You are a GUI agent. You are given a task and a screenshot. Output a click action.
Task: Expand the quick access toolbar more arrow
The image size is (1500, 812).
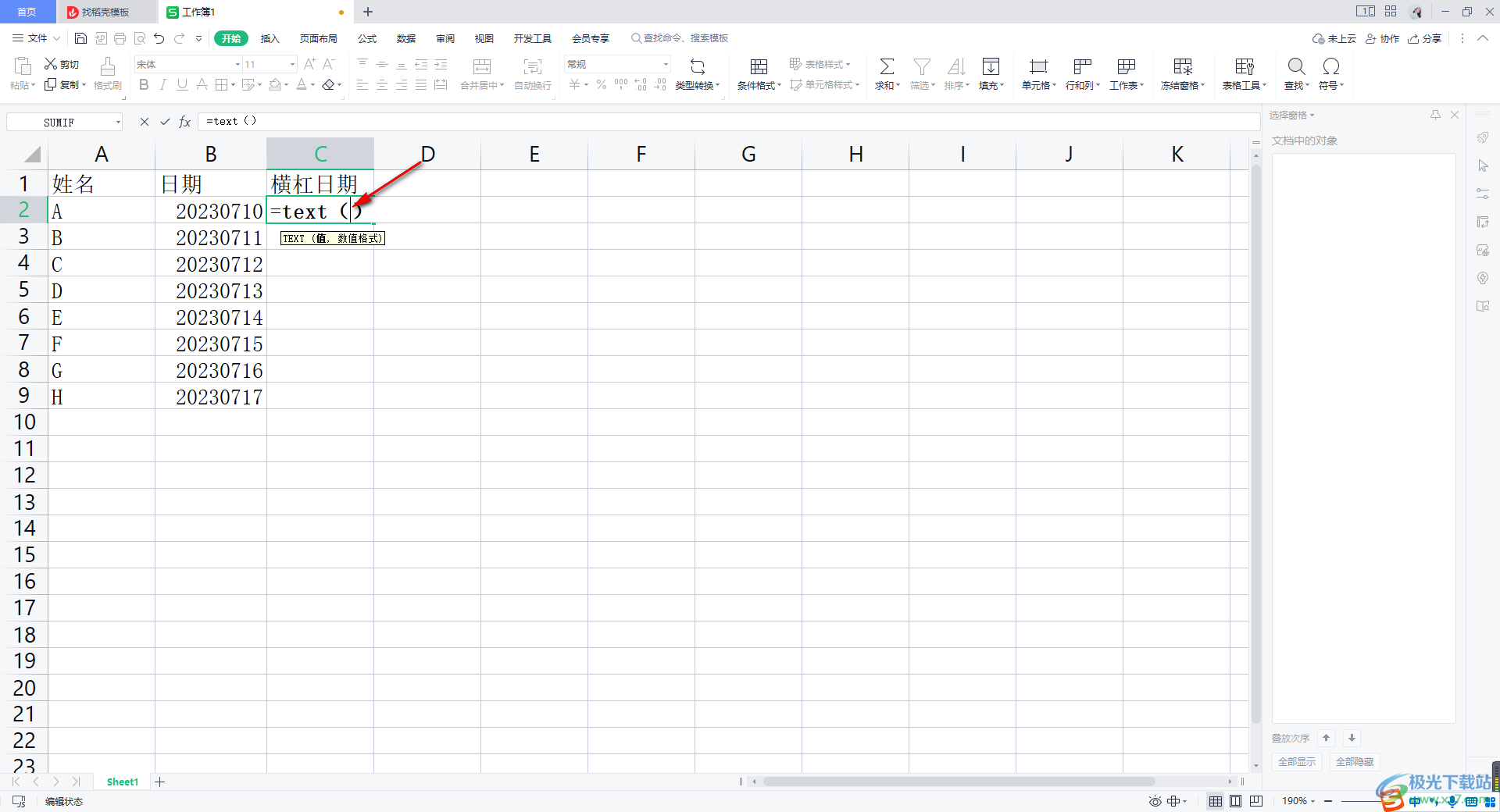coord(199,38)
